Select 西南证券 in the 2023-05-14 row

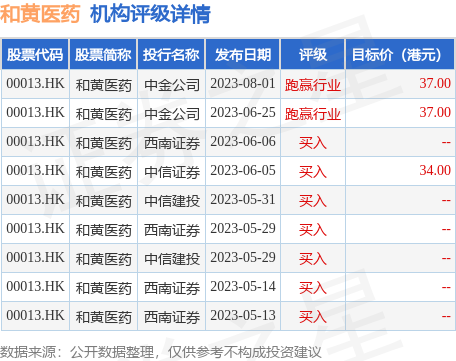(172, 288)
